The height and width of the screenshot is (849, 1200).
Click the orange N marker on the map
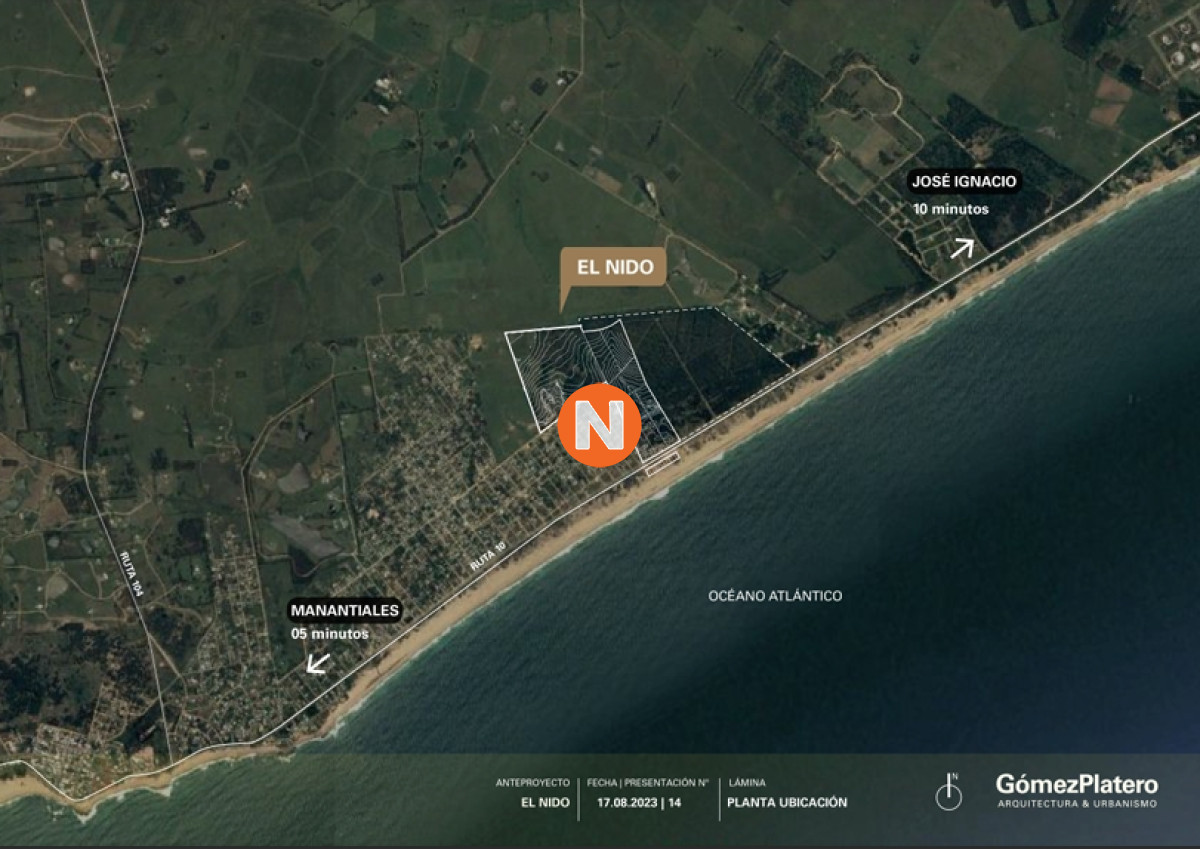(599, 425)
